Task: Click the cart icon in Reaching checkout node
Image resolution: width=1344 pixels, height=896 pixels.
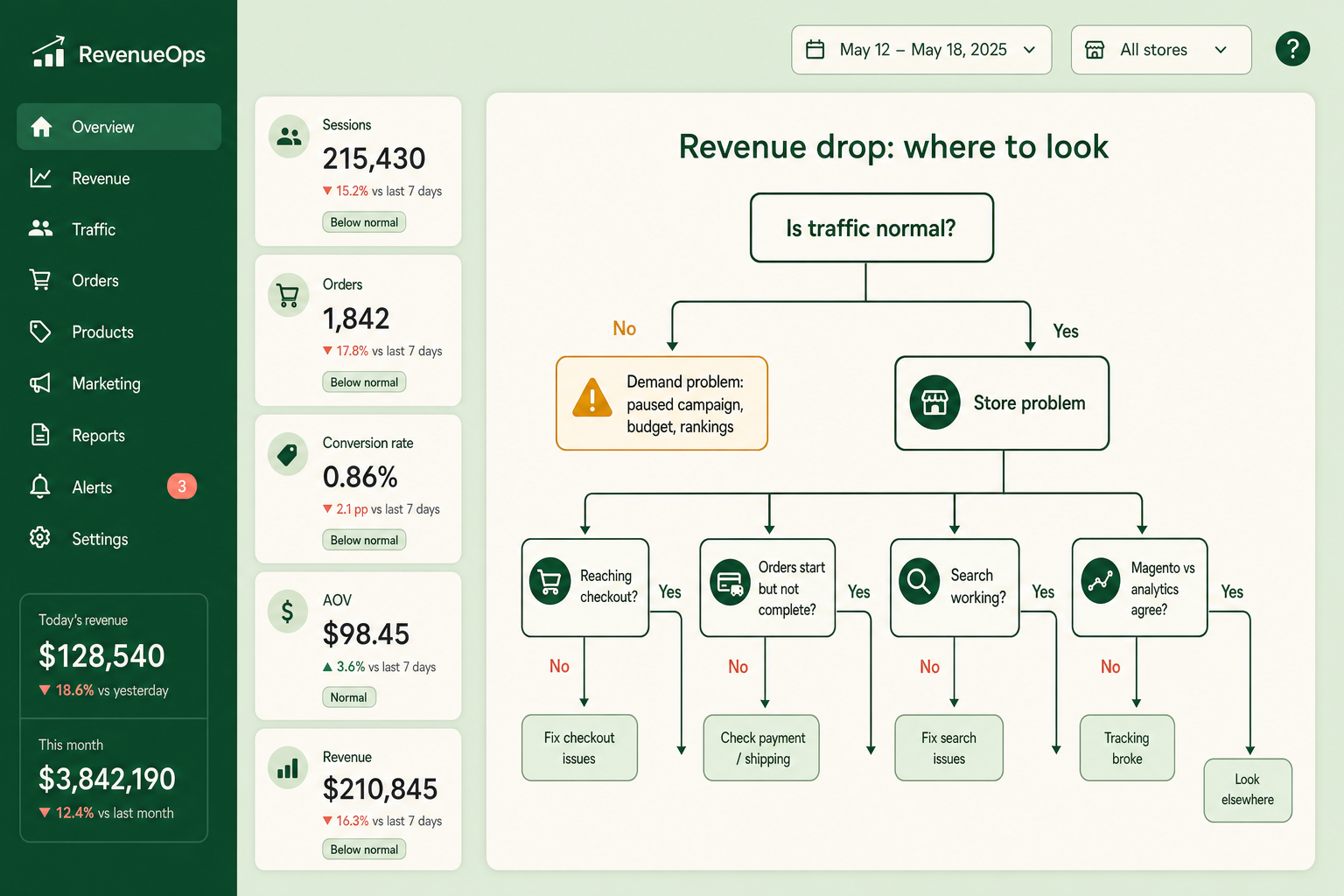Action: point(549,582)
